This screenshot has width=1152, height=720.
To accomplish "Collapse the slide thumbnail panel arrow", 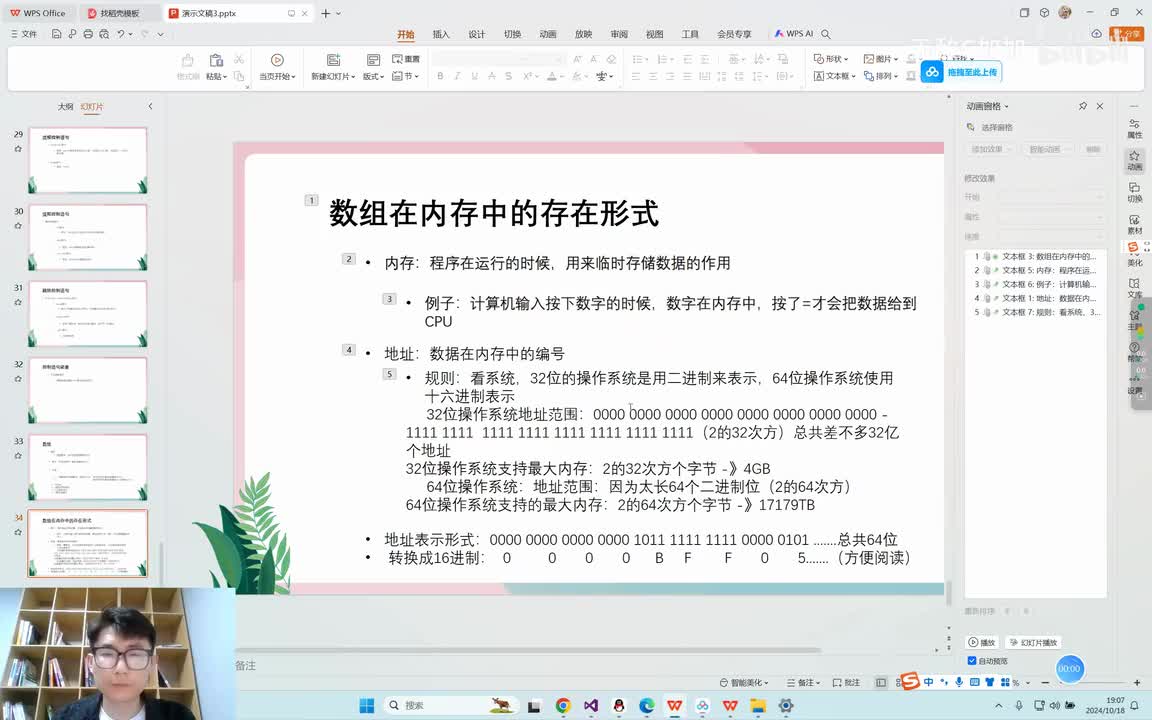I will point(151,107).
